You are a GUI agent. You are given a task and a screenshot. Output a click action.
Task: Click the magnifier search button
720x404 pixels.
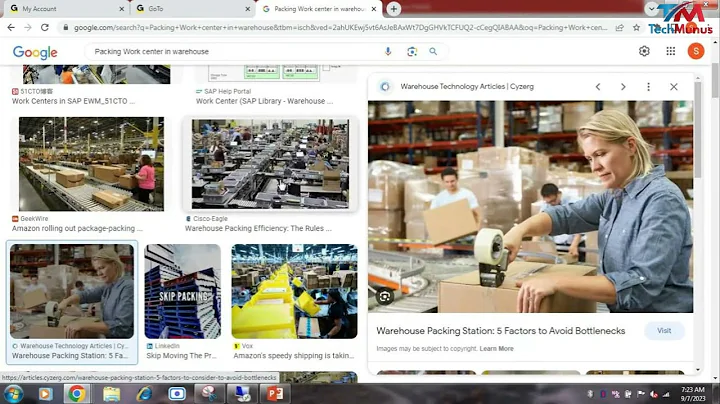point(433,51)
